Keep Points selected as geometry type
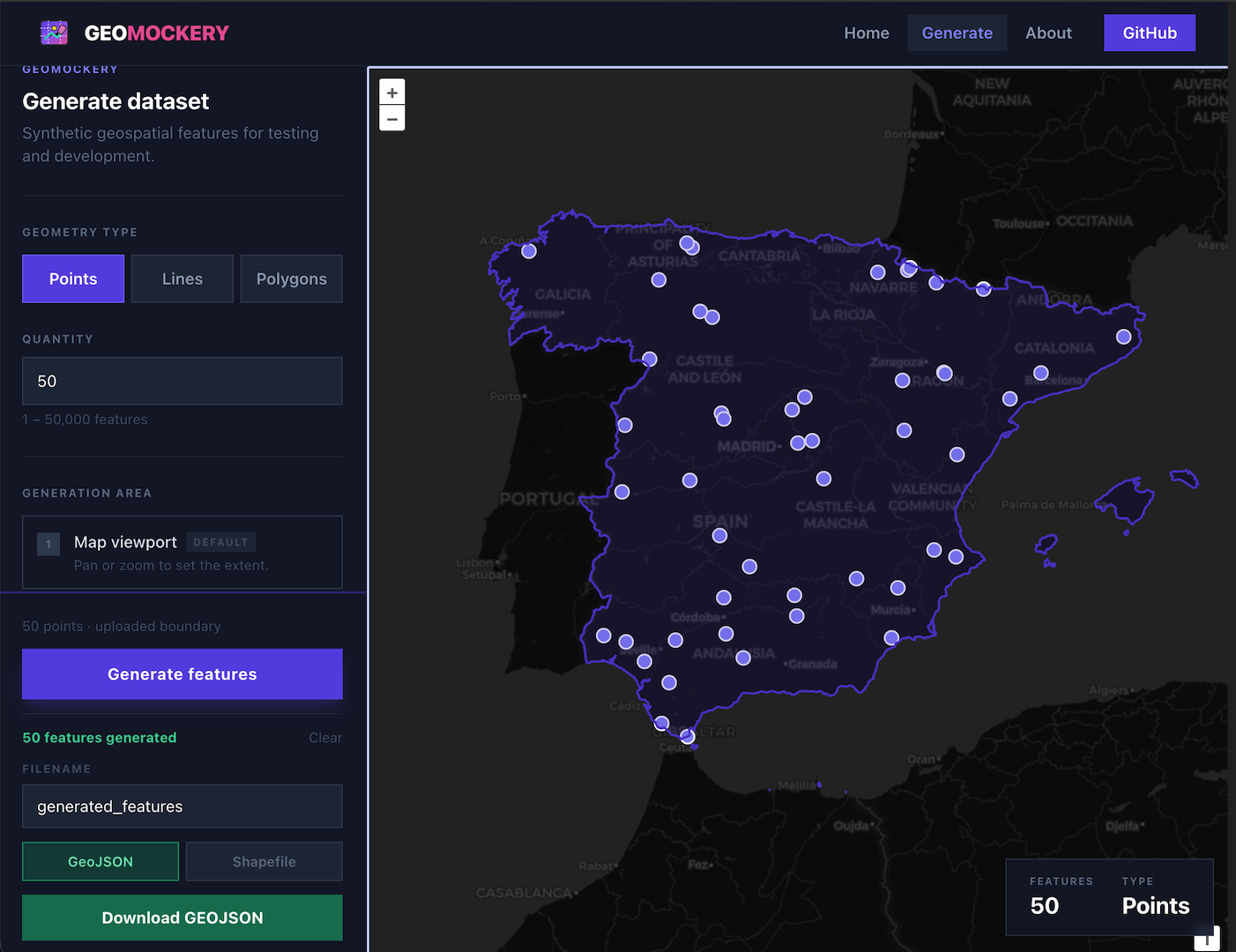 72,279
